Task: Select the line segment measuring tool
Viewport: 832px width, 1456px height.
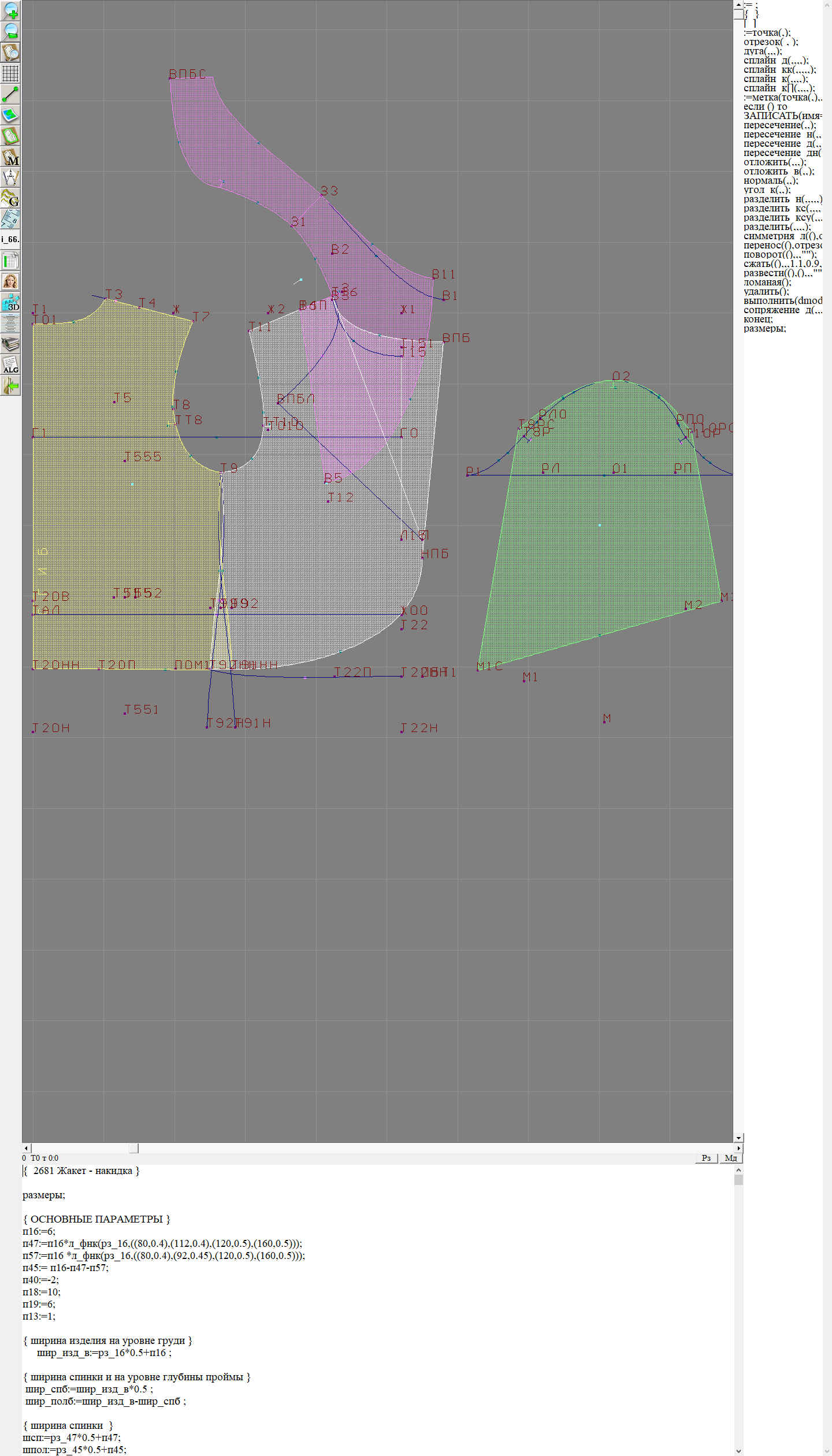Action: (x=10, y=94)
